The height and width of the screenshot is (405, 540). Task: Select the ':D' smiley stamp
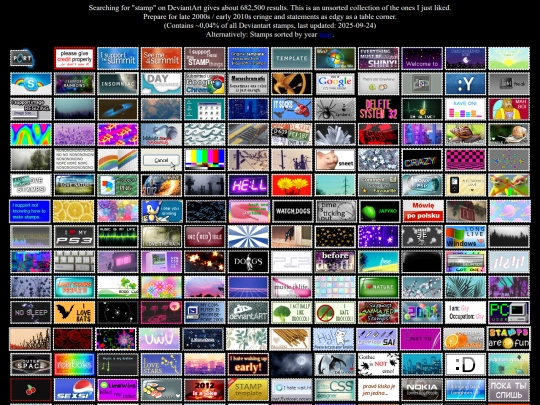465,364
